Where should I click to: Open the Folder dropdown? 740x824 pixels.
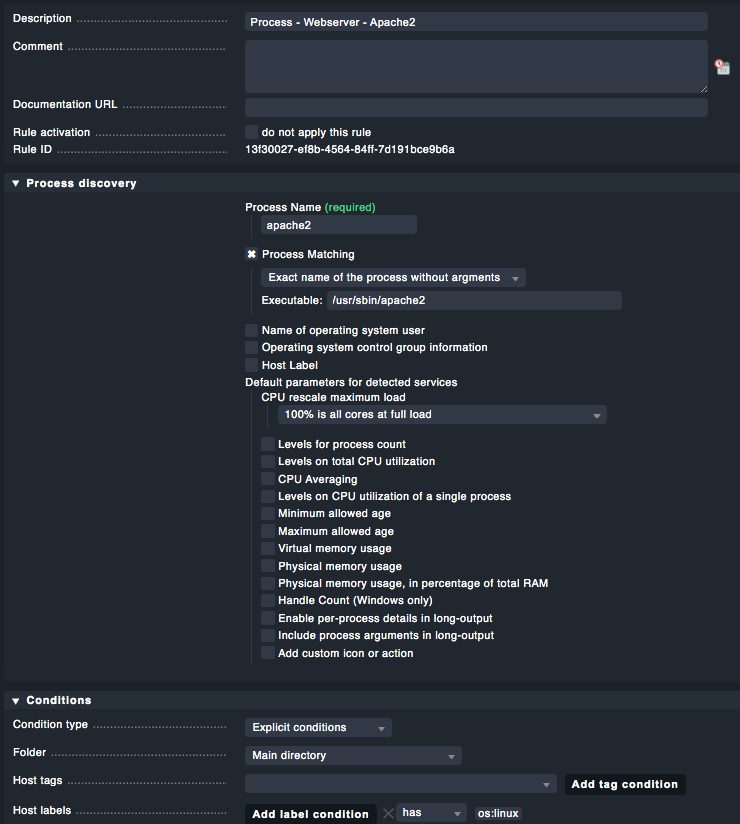(x=353, y=755)
